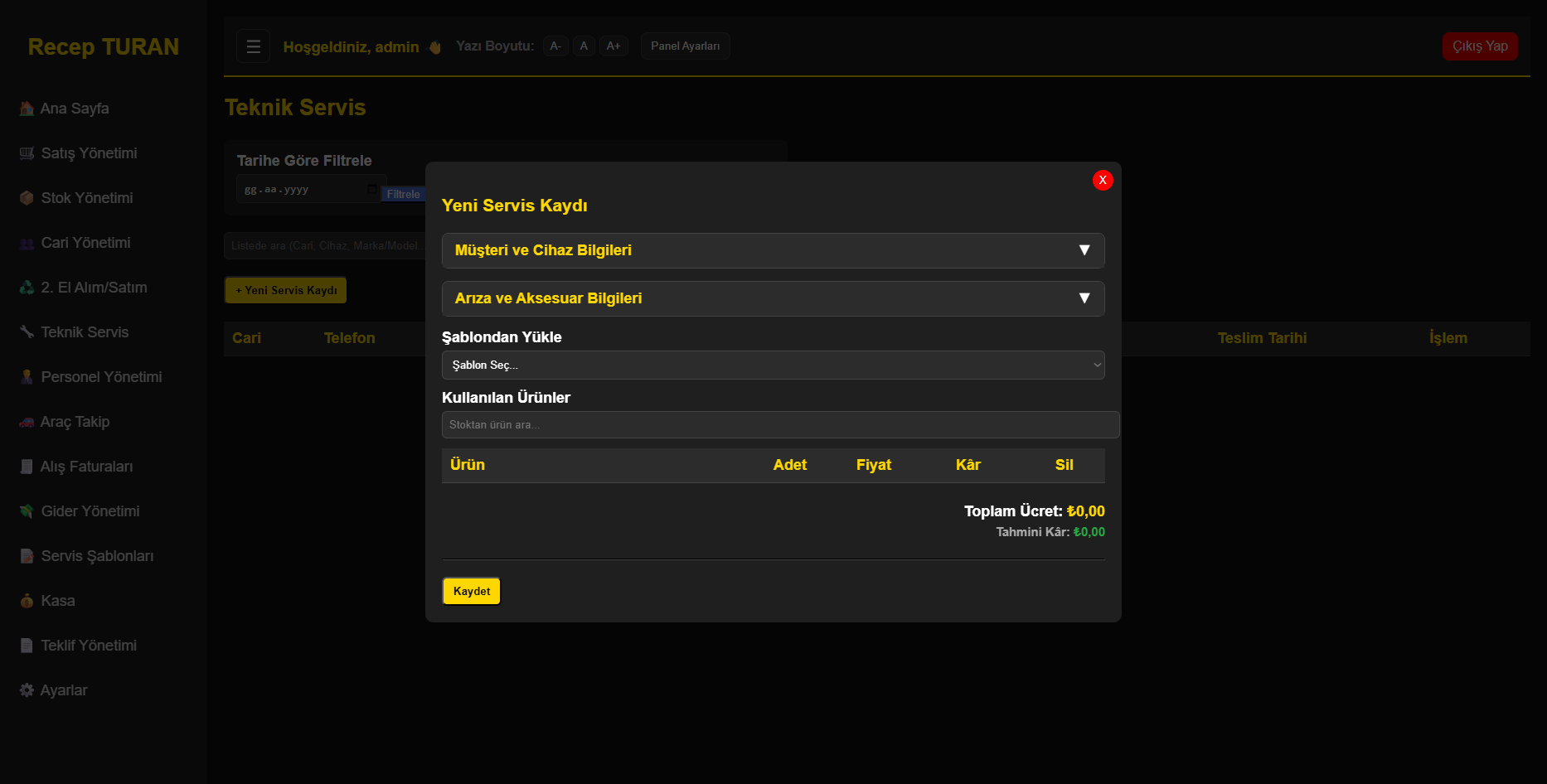Click the Çıkış Yap button
The height and width of the screenshot is (784, 1547).
(1480, 46)
